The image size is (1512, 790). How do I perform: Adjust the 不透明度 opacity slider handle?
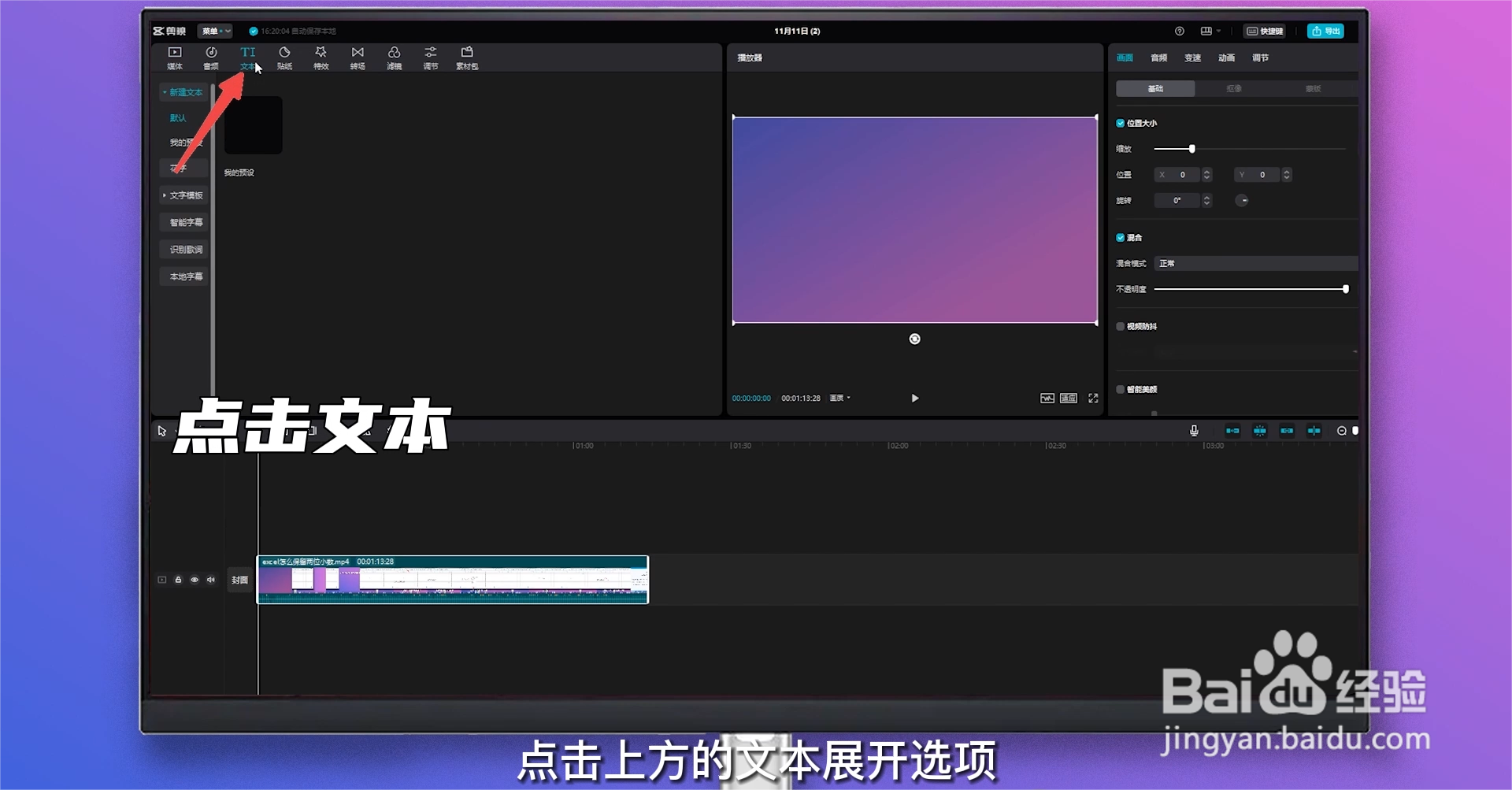(x=1346, y=289)
